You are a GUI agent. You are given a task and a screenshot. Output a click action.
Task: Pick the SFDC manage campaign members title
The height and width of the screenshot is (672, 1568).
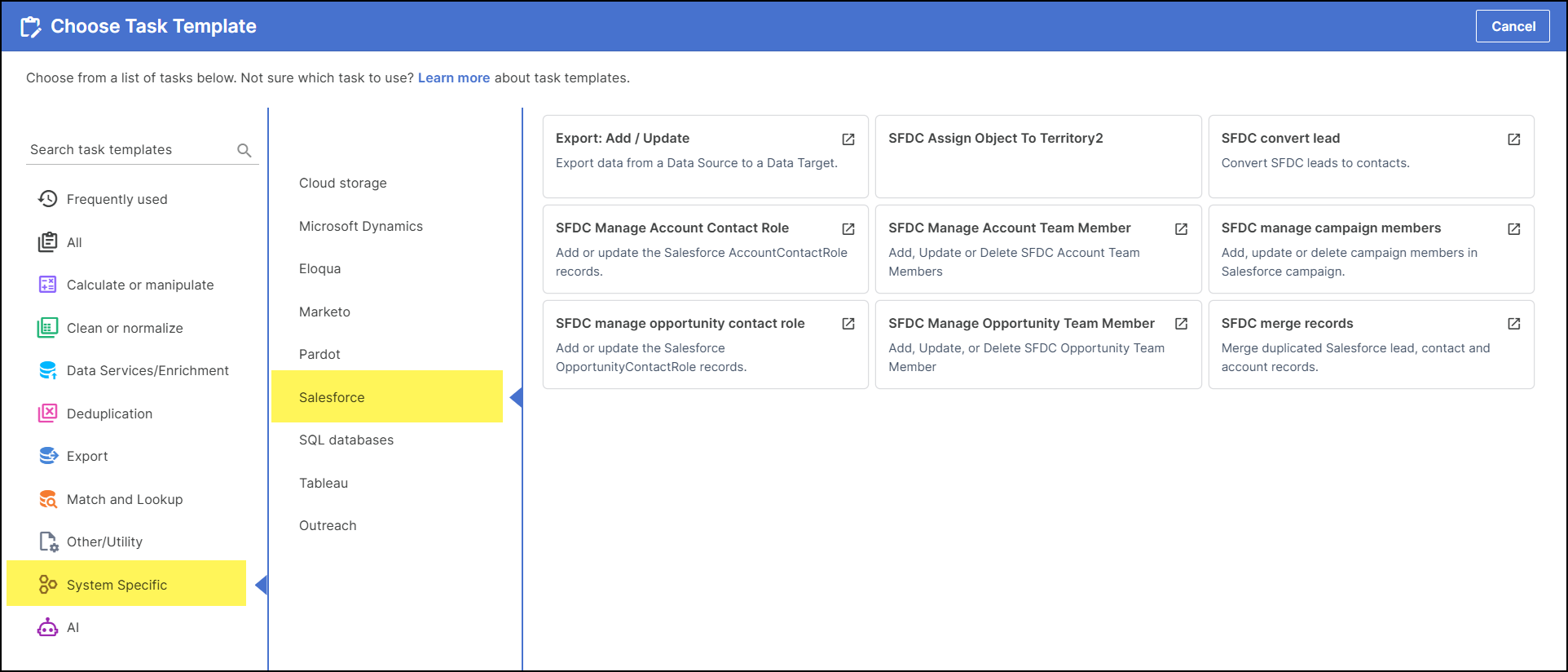(1331, 228)
